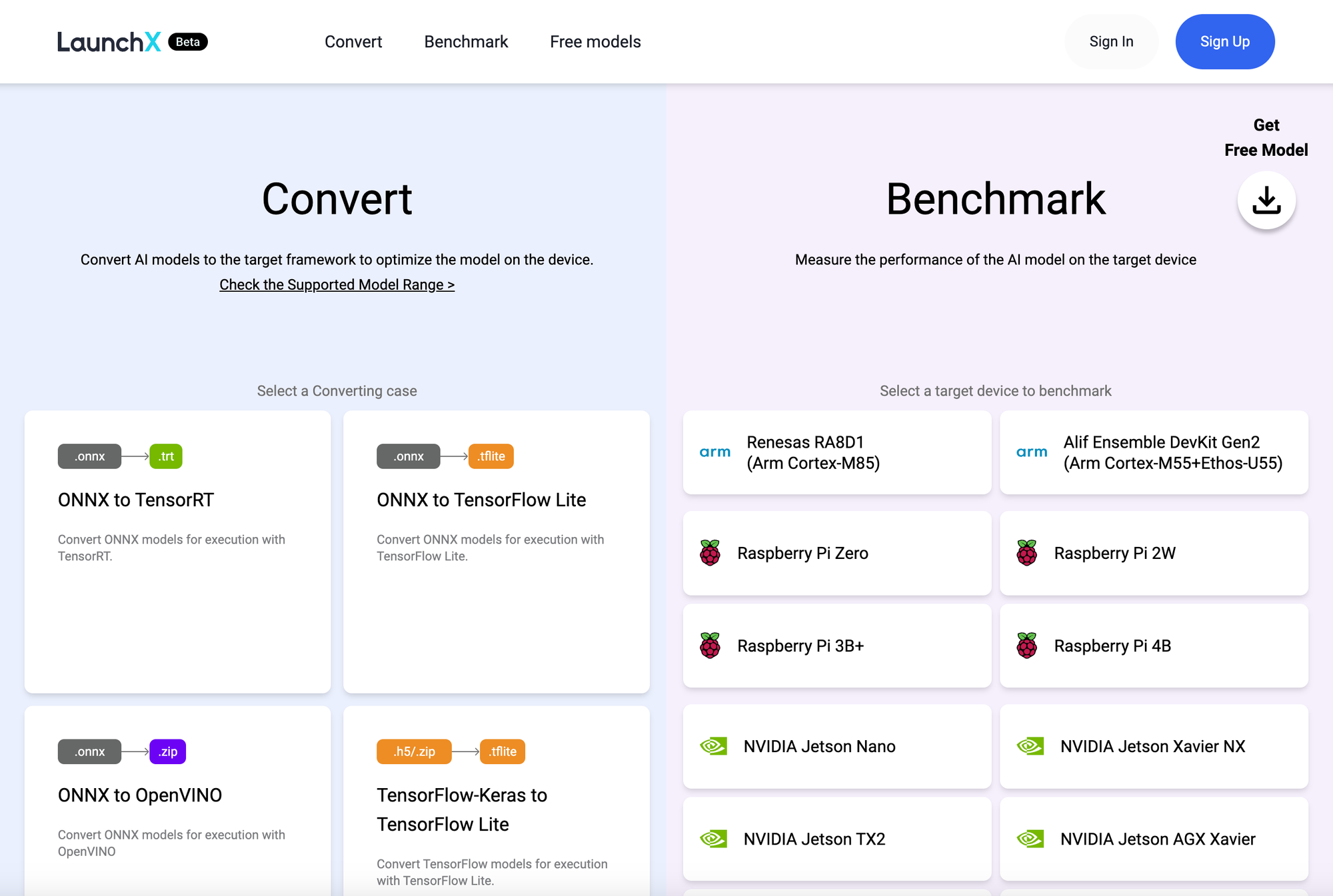
Task: Open Check the Supported Model Range link
Action: 337,284
